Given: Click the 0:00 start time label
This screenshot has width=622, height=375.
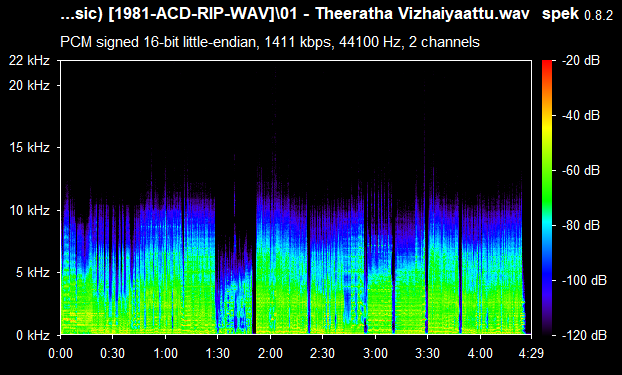Looking at the screenshot, I should [60, 353].
